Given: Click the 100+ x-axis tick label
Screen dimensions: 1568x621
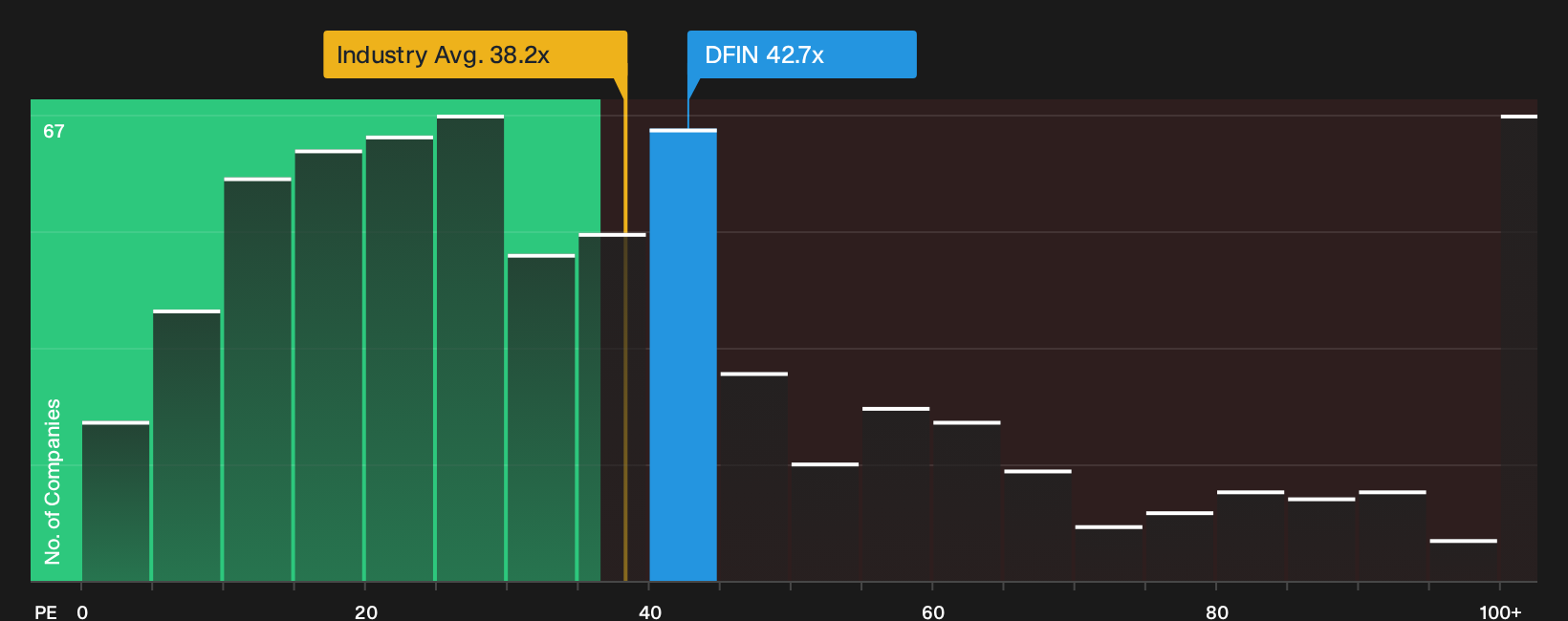Looking at the screenshot, I should coord(1500,611).
